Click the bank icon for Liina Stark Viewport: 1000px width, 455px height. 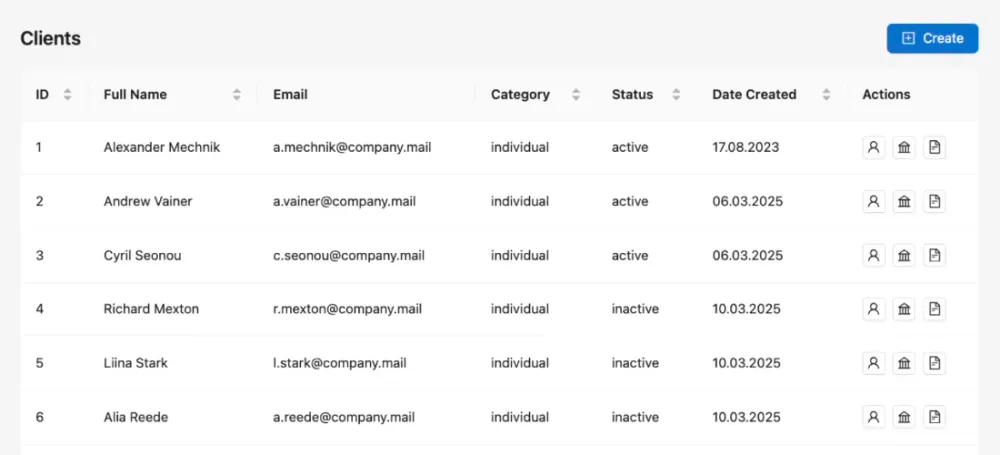(904, 363)
